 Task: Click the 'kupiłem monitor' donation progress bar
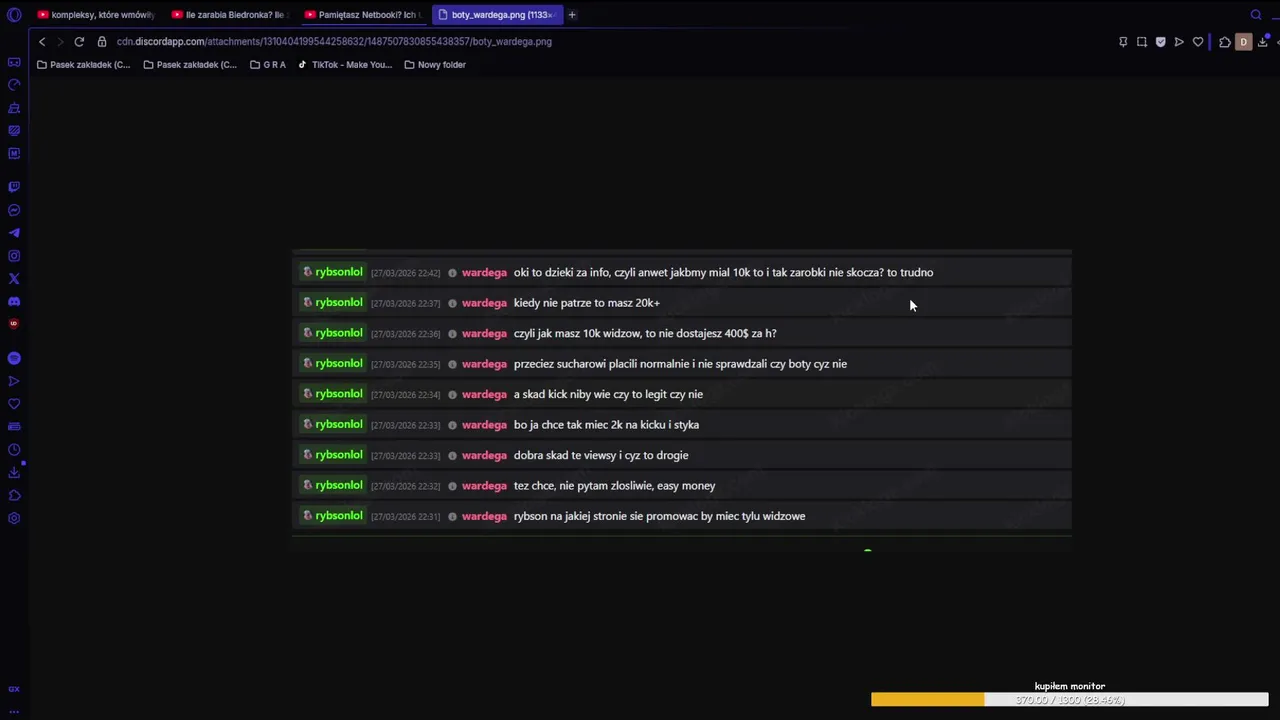(x=1070, y=700)
